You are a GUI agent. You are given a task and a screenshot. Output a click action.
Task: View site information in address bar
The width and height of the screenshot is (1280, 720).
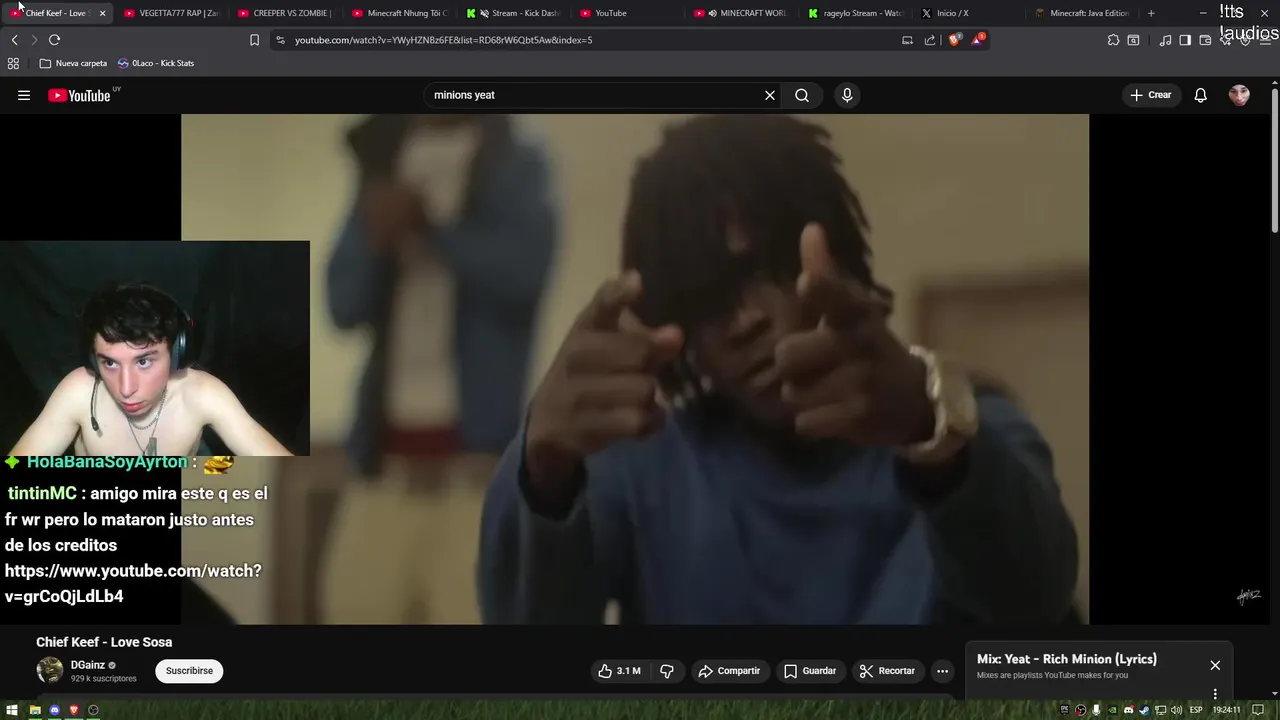[x=280, y=40]
